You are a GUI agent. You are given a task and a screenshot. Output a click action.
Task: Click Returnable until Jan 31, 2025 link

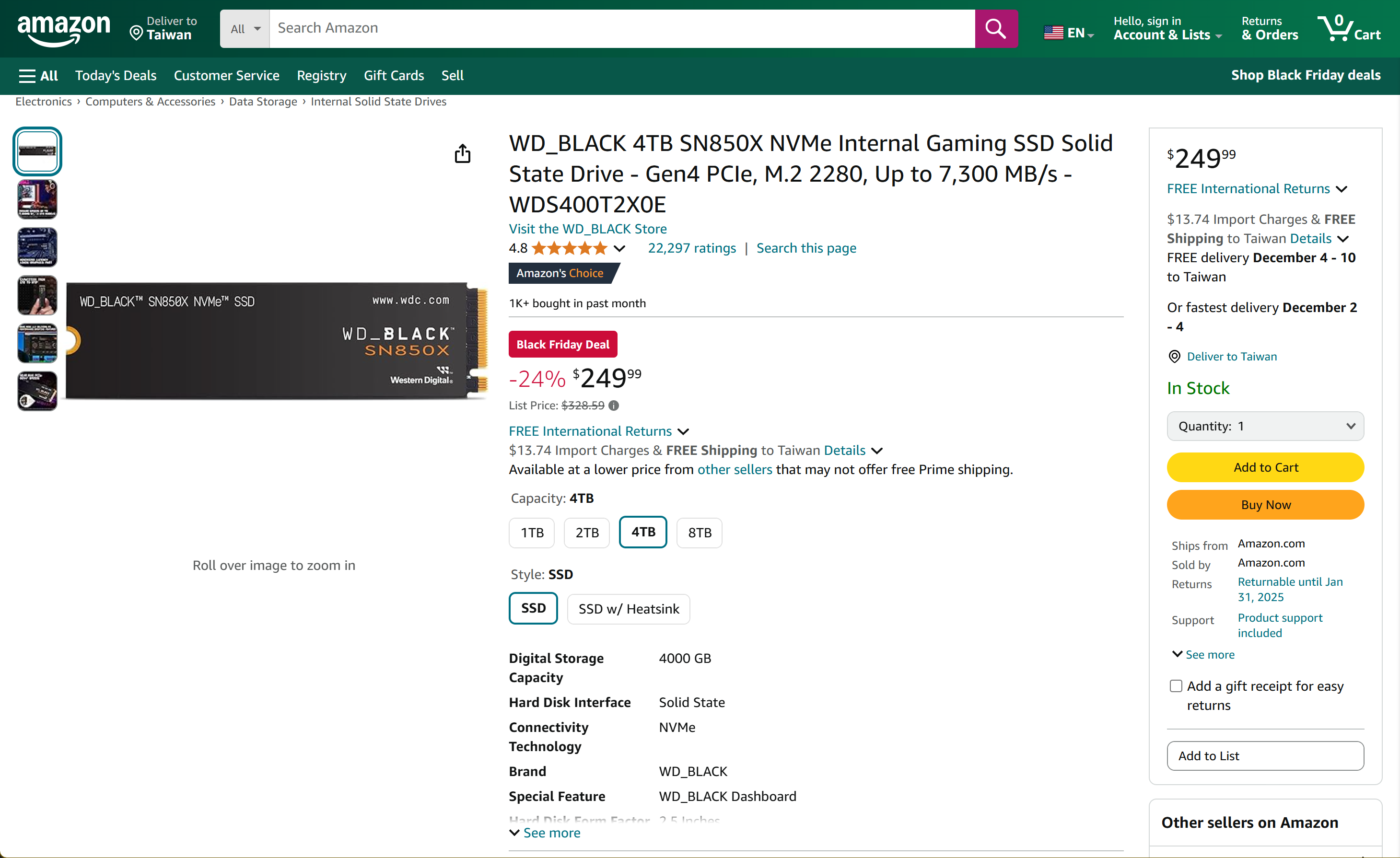(x=1290, y=589)
